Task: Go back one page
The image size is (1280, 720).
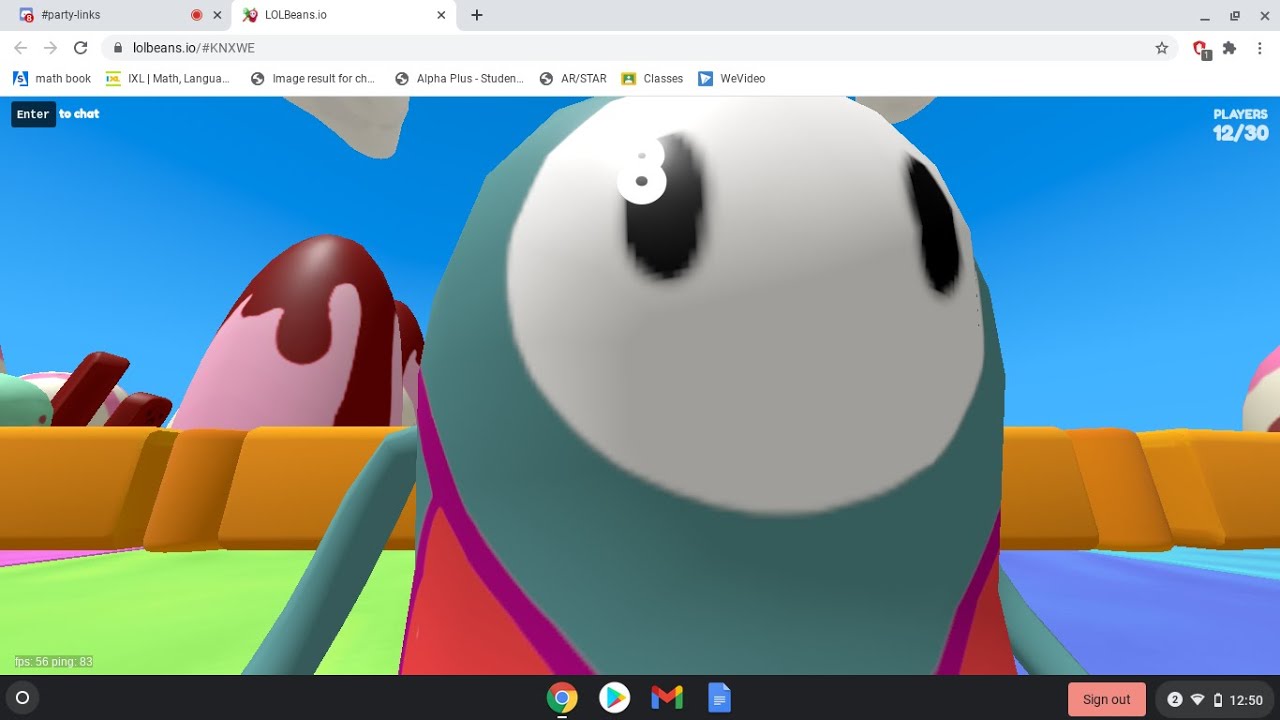Action: click(x=20, y=48)
